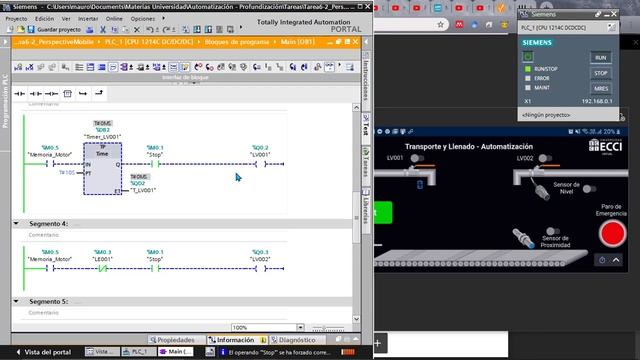
Task: Click the Insert network icon in editor toolbar
Action: point(18,67)
